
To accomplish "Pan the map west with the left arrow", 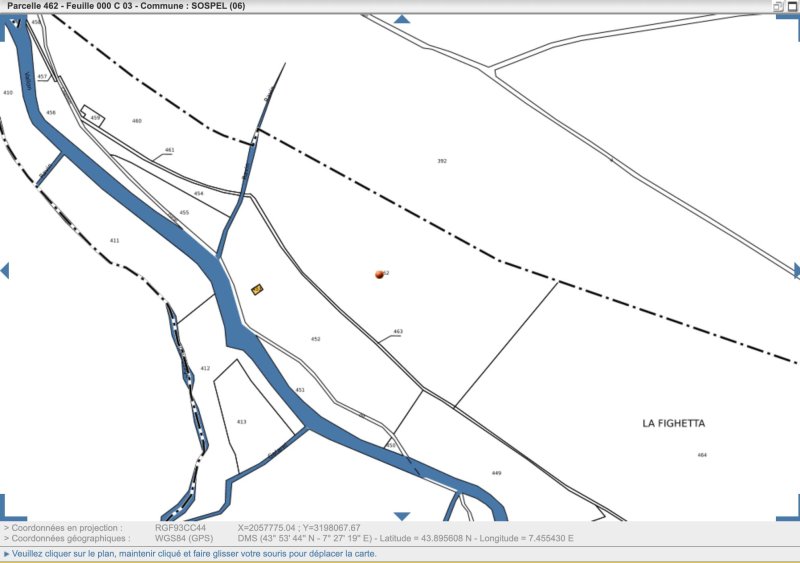I will [x=5, y=271].
